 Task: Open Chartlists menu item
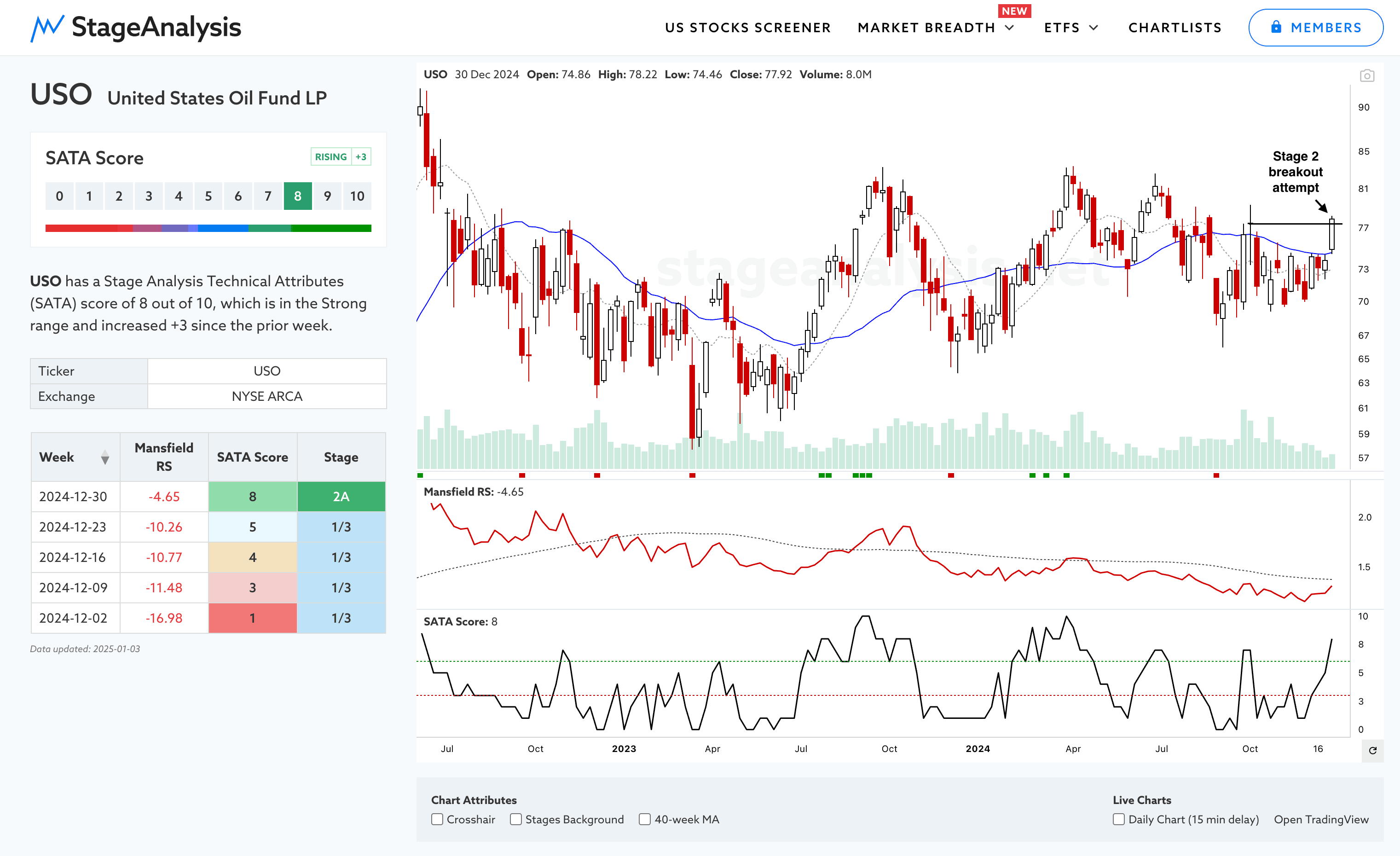click(1174, 27)
